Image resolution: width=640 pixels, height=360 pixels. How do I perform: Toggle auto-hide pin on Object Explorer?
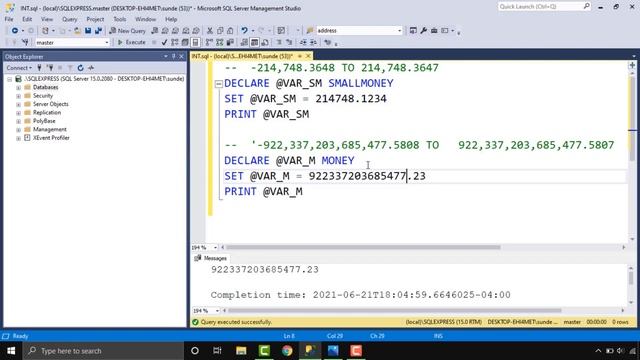173,56
